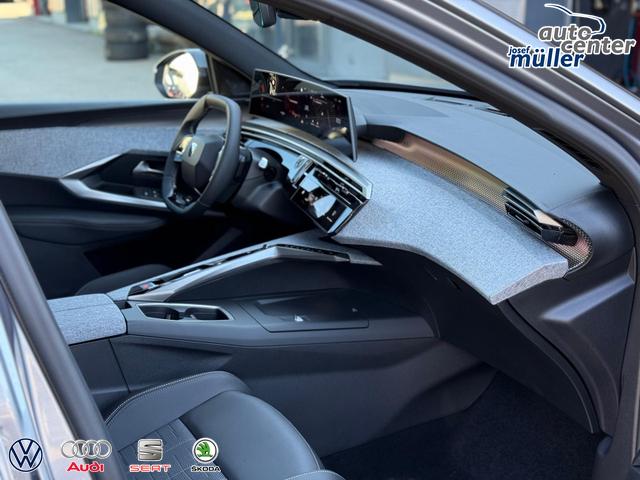
Task: Click the autocenter josef müller logo
Action: pos(571,36)
